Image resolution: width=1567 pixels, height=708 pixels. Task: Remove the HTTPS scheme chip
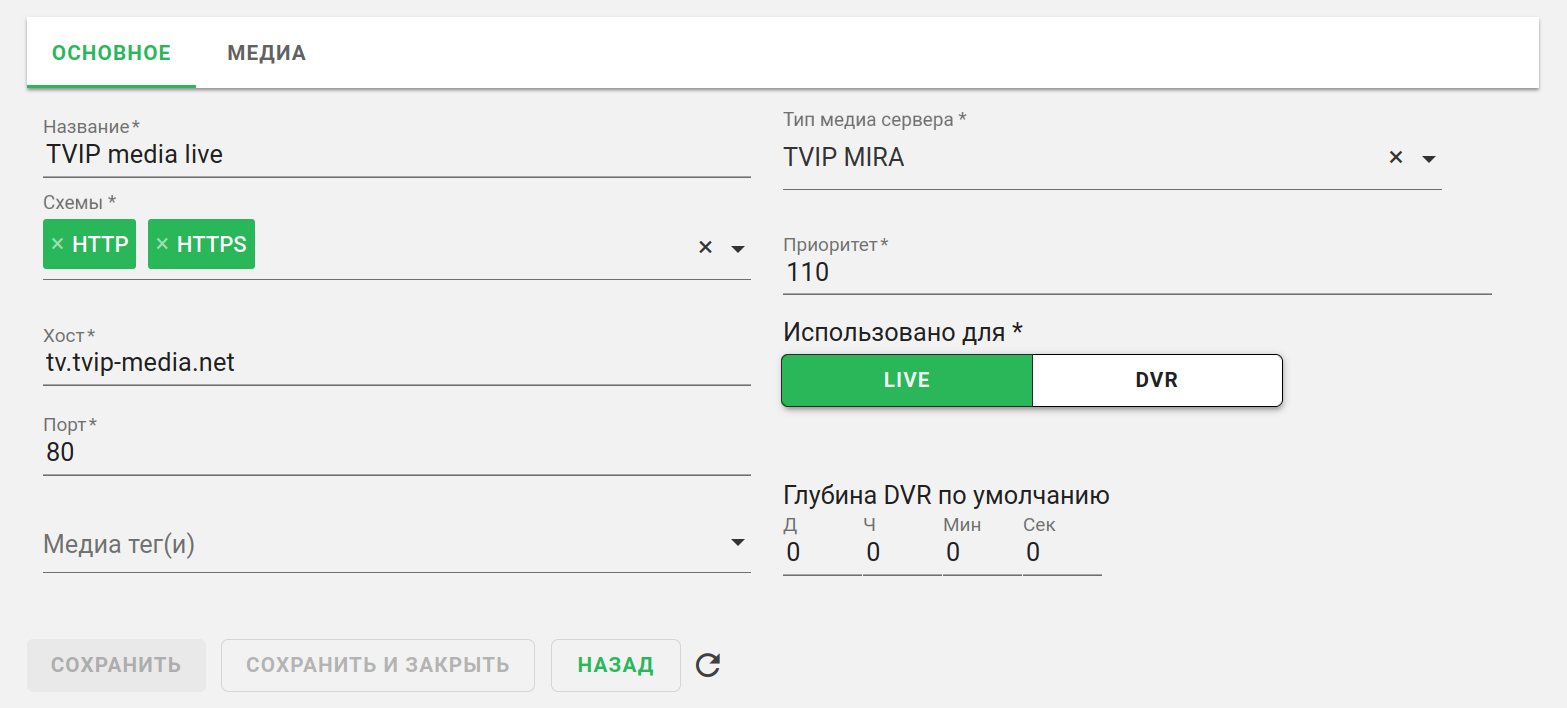(x=162, y=245)
